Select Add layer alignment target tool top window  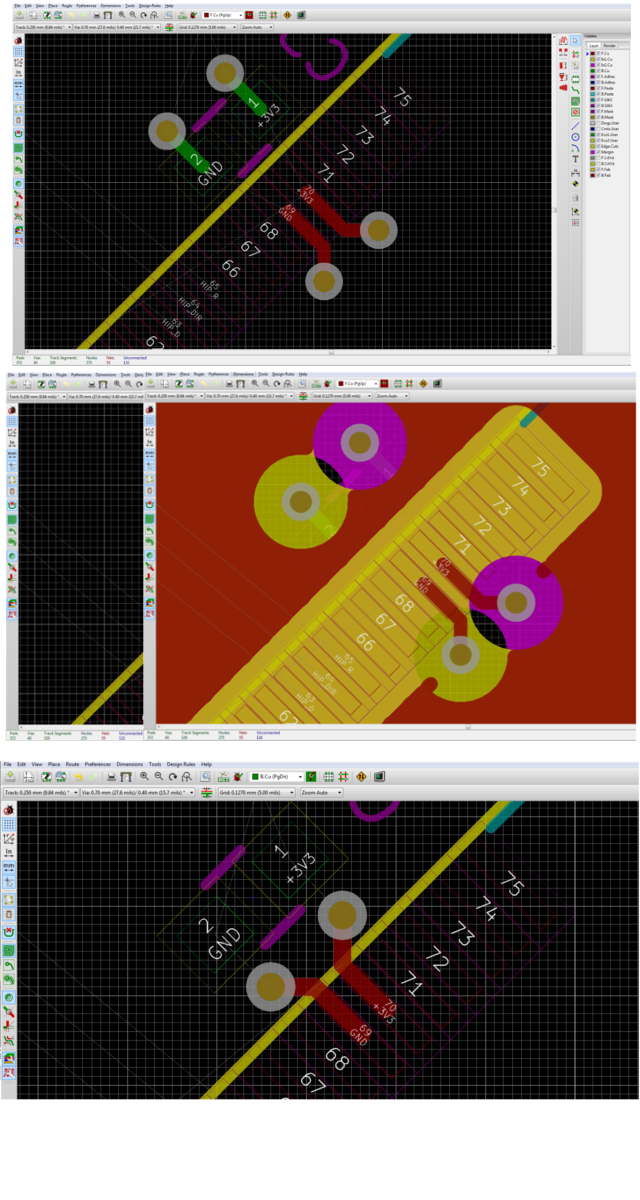click(x=575, y=184)
